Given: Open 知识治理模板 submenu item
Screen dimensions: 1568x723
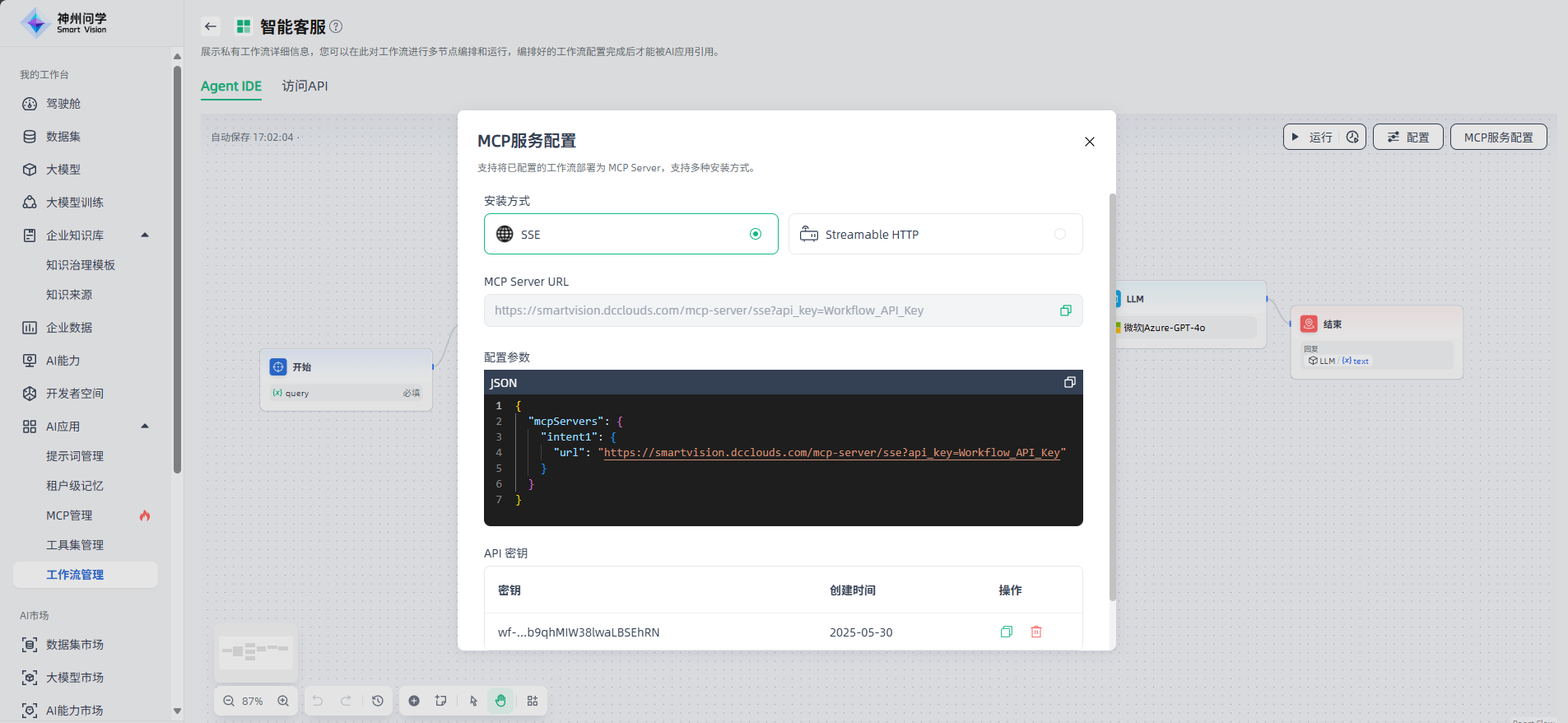Looking at the screenshot, I should click(x=81, y=265).
